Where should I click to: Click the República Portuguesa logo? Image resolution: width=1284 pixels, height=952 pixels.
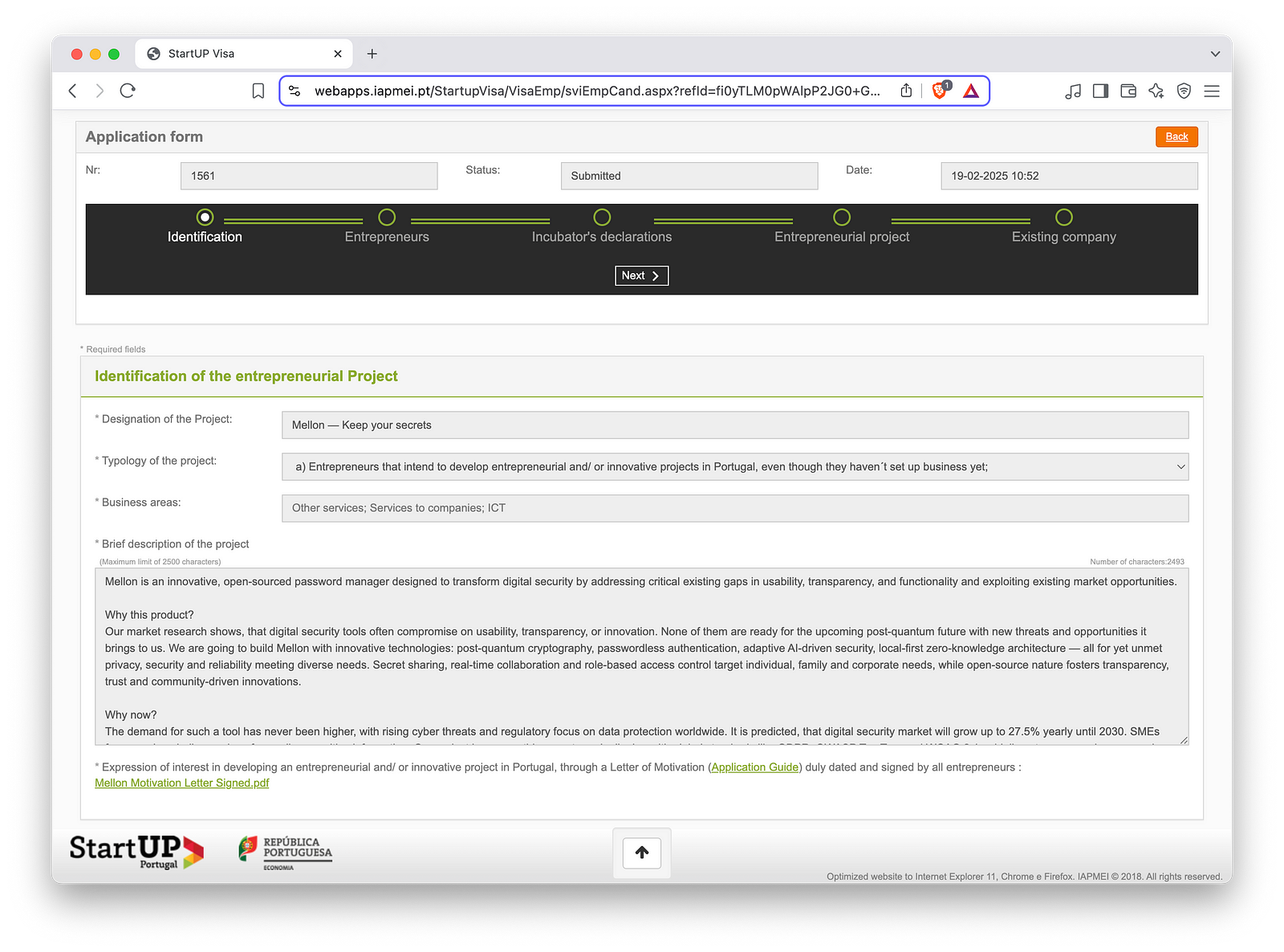point(285,852)
